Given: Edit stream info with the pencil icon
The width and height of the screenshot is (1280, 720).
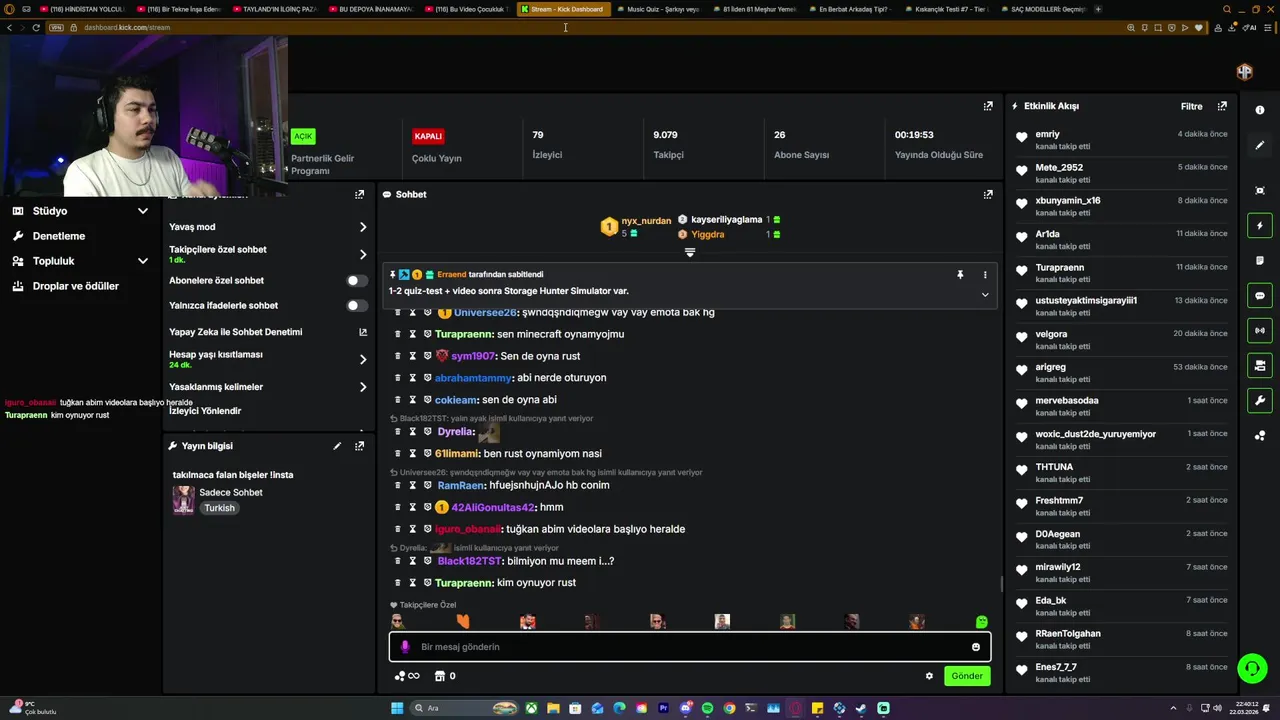Looking at the screenshot, I should coord(337,446).
